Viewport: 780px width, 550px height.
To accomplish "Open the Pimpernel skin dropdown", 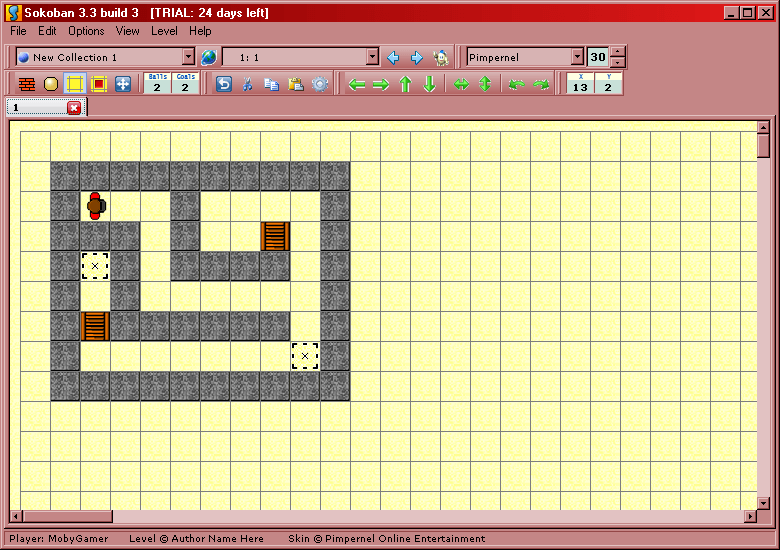I will 577,57.
